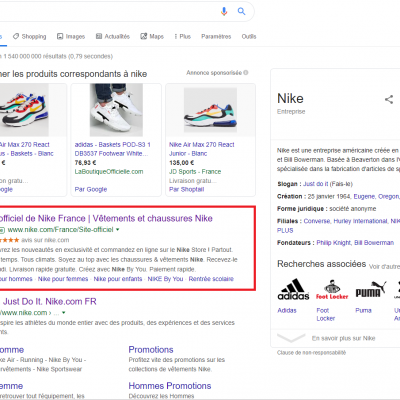Screen dimensions: 400x400
Task: Click the Puma text link
Action: [x=363, y=310]
